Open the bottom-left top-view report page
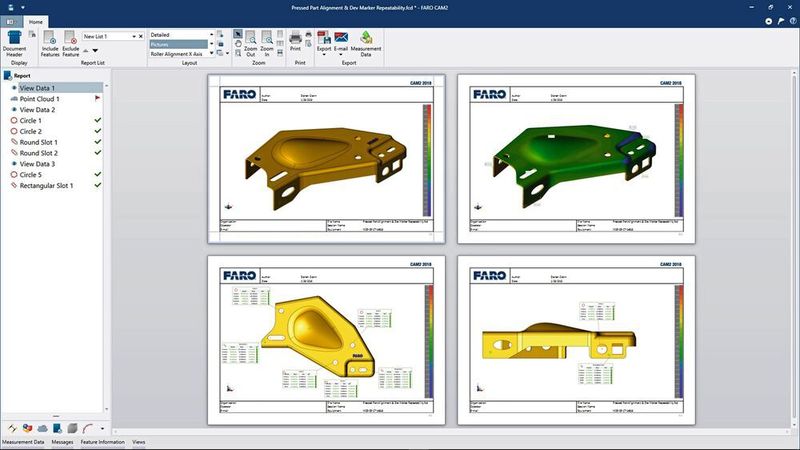The height and width of the screenshot is (450, 800). pos(327,340)
